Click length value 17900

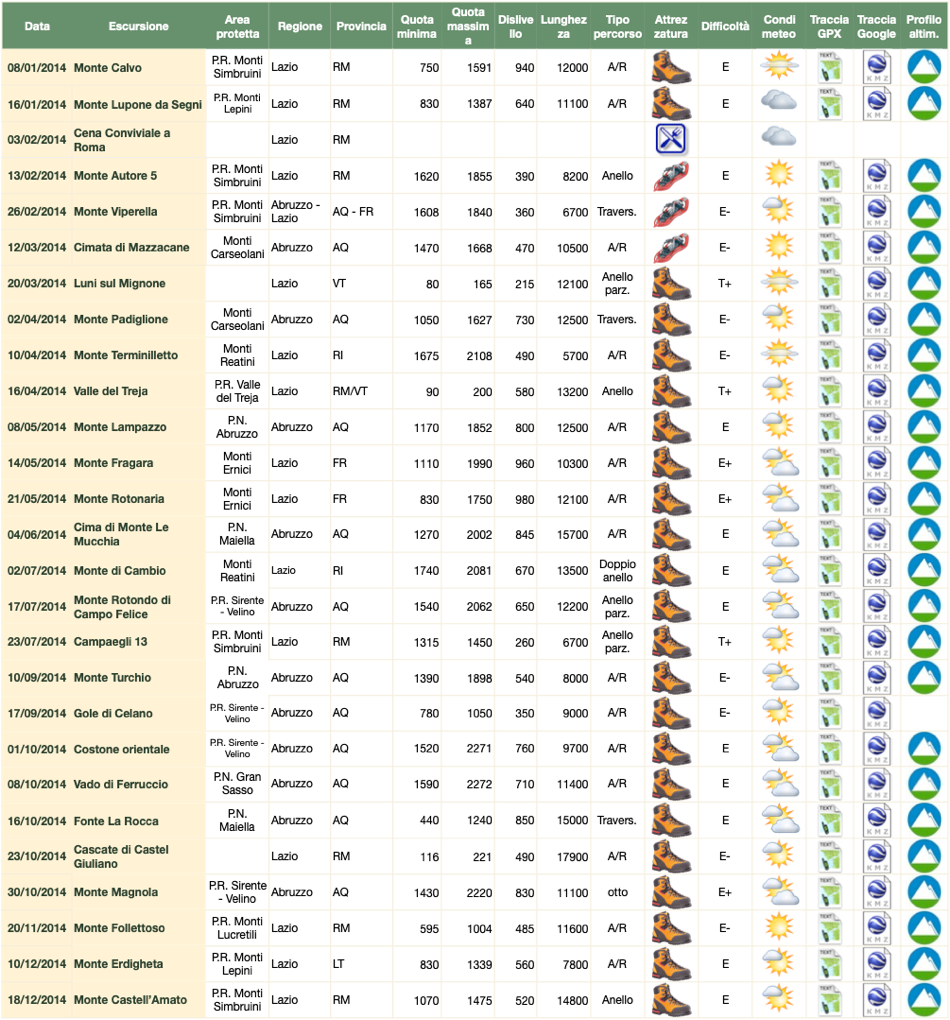coord(573,857)
